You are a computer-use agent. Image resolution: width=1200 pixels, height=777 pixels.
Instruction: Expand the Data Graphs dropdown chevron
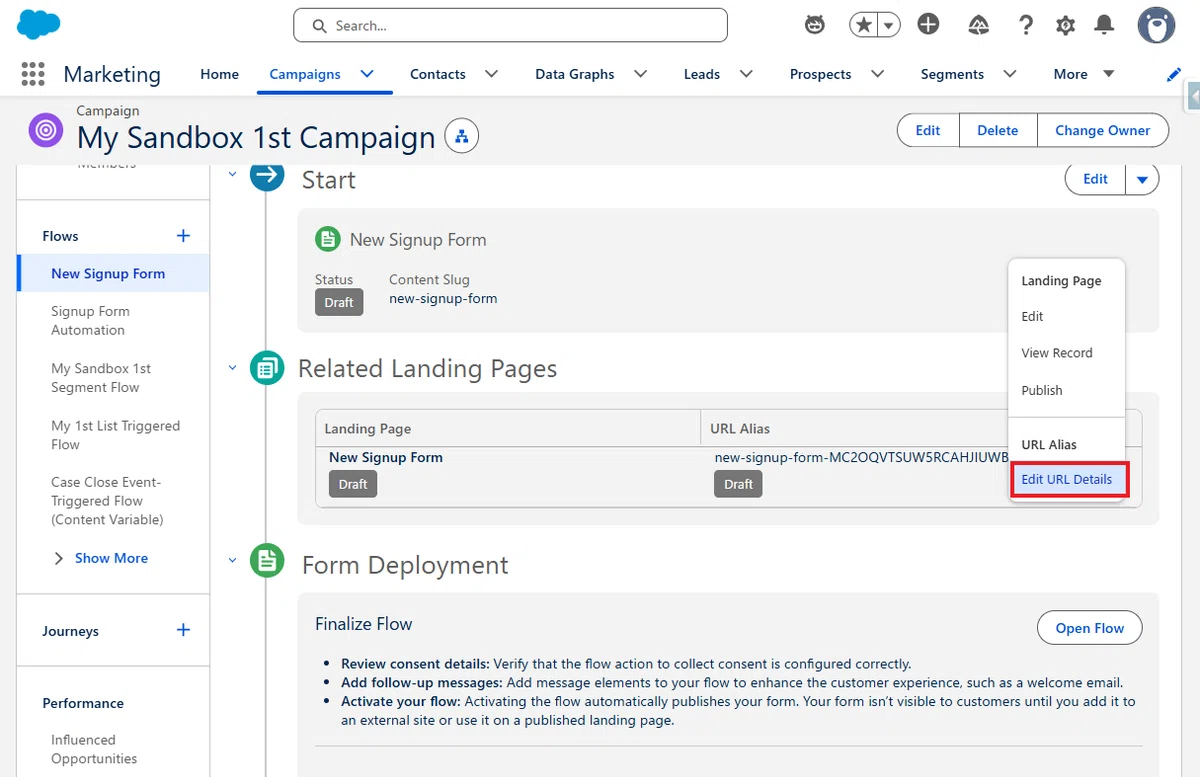[640, 74]
